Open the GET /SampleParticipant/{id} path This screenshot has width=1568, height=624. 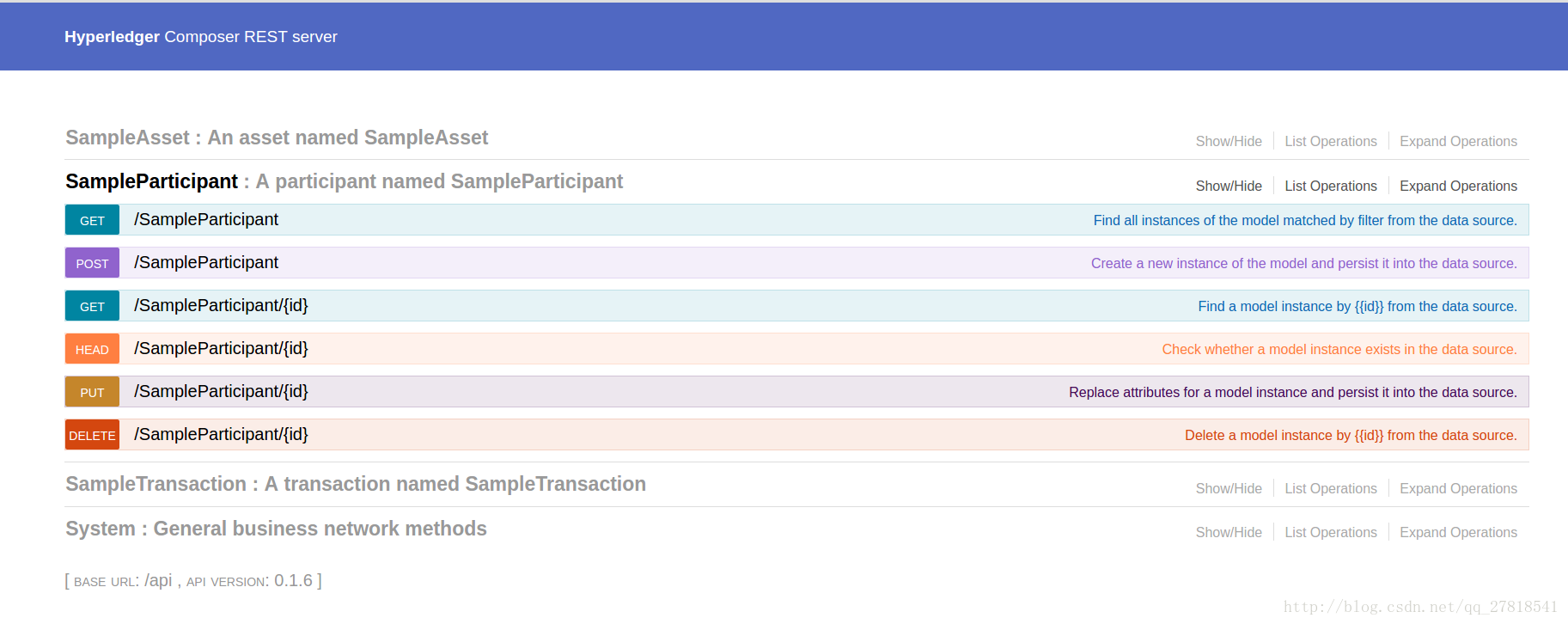pos(221,306)
